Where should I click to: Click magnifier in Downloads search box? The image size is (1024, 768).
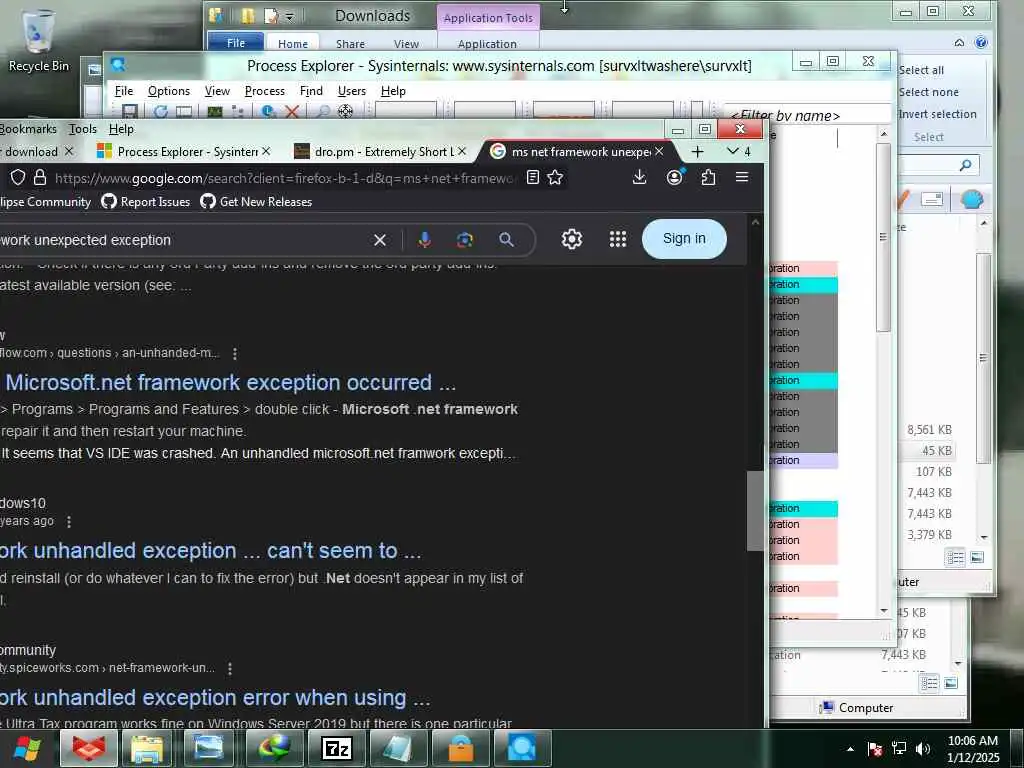pyautogui.click(x=965, y=165)
